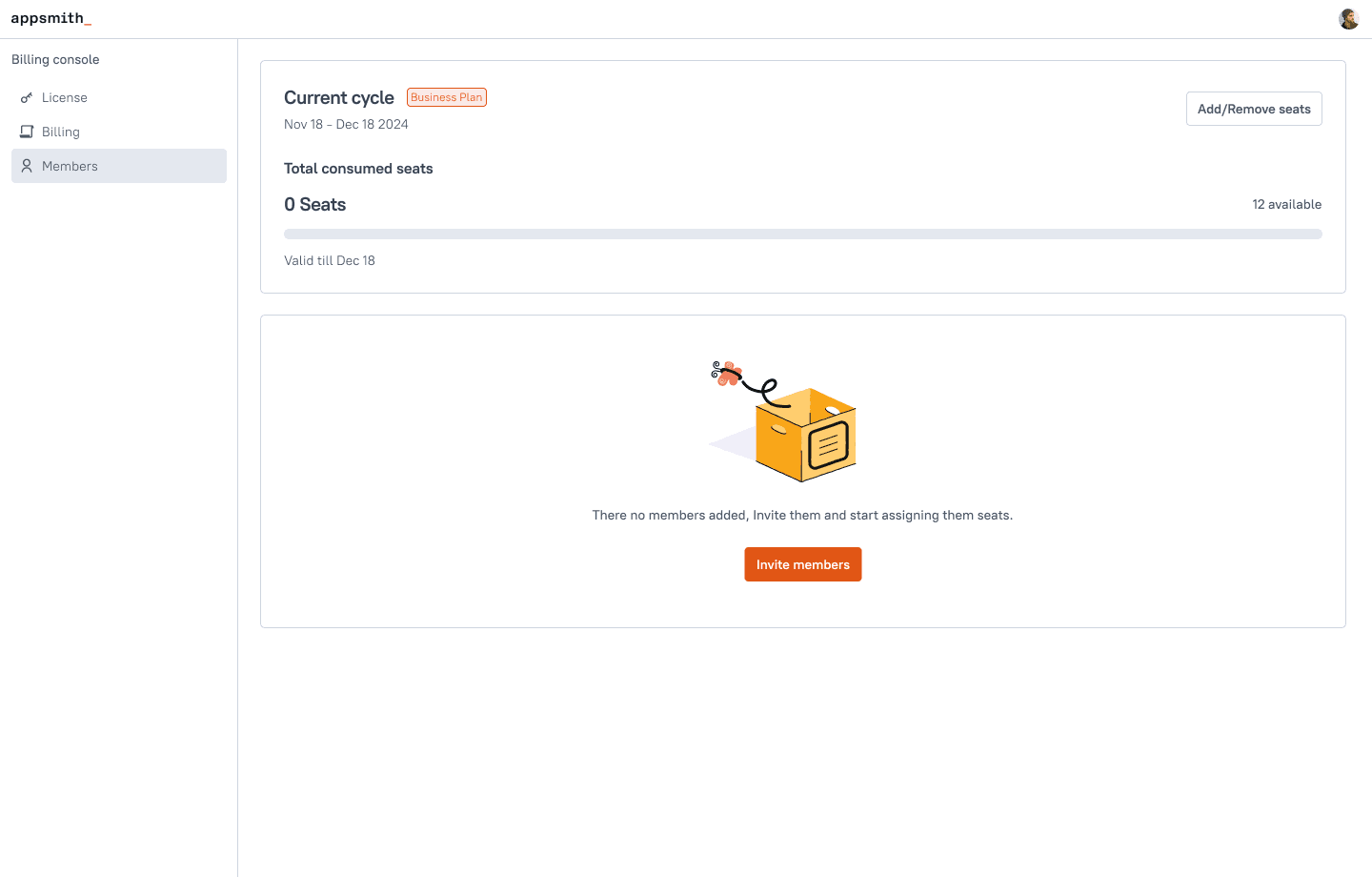Screen dimensions: 1372x877
Task: Click the Valid till Dec 18 text
Action: [330, 260]
